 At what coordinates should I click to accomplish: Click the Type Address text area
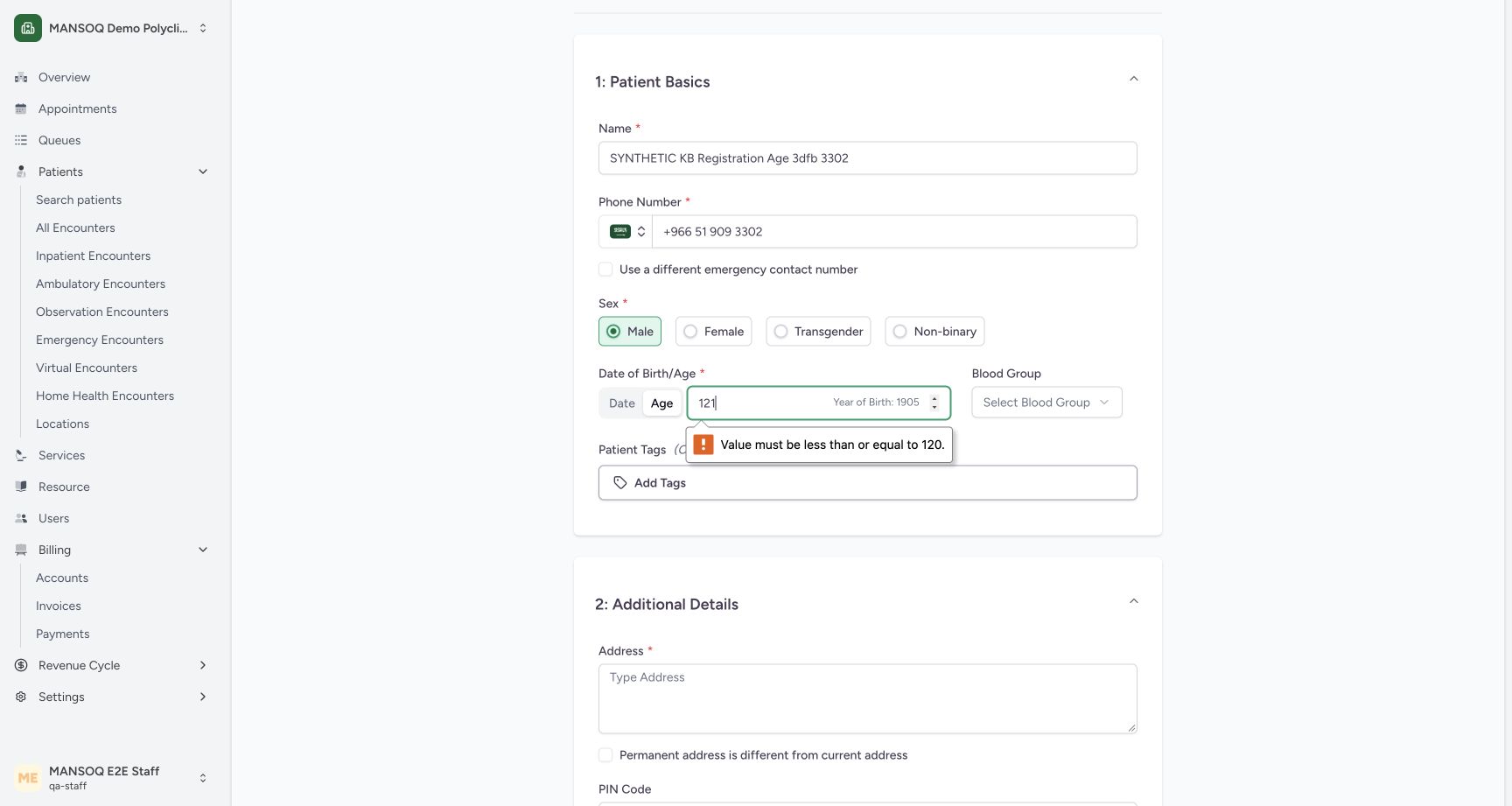coord(868,698)
